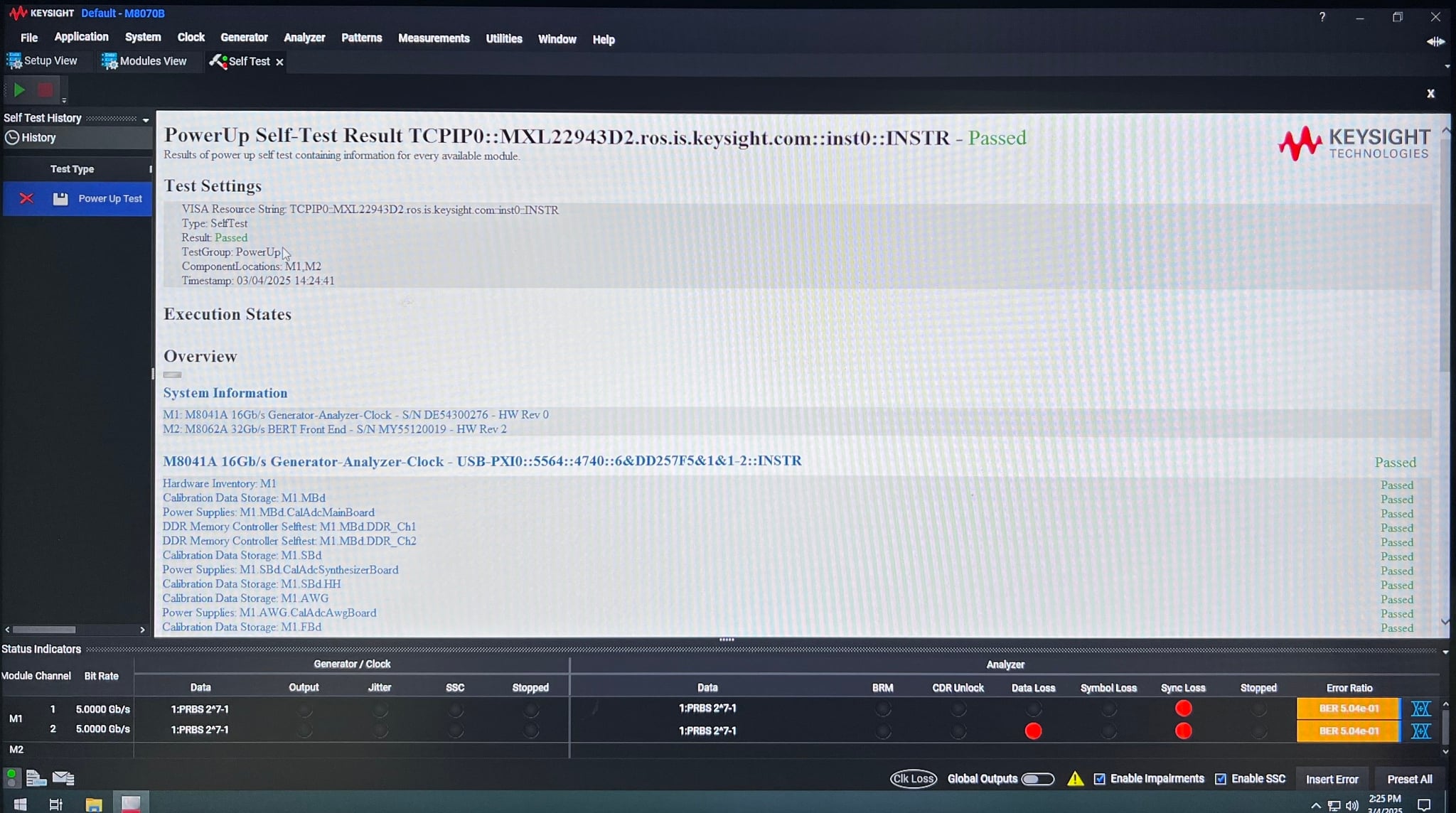Collapse the Overview section toggle bar

(172, 375)
